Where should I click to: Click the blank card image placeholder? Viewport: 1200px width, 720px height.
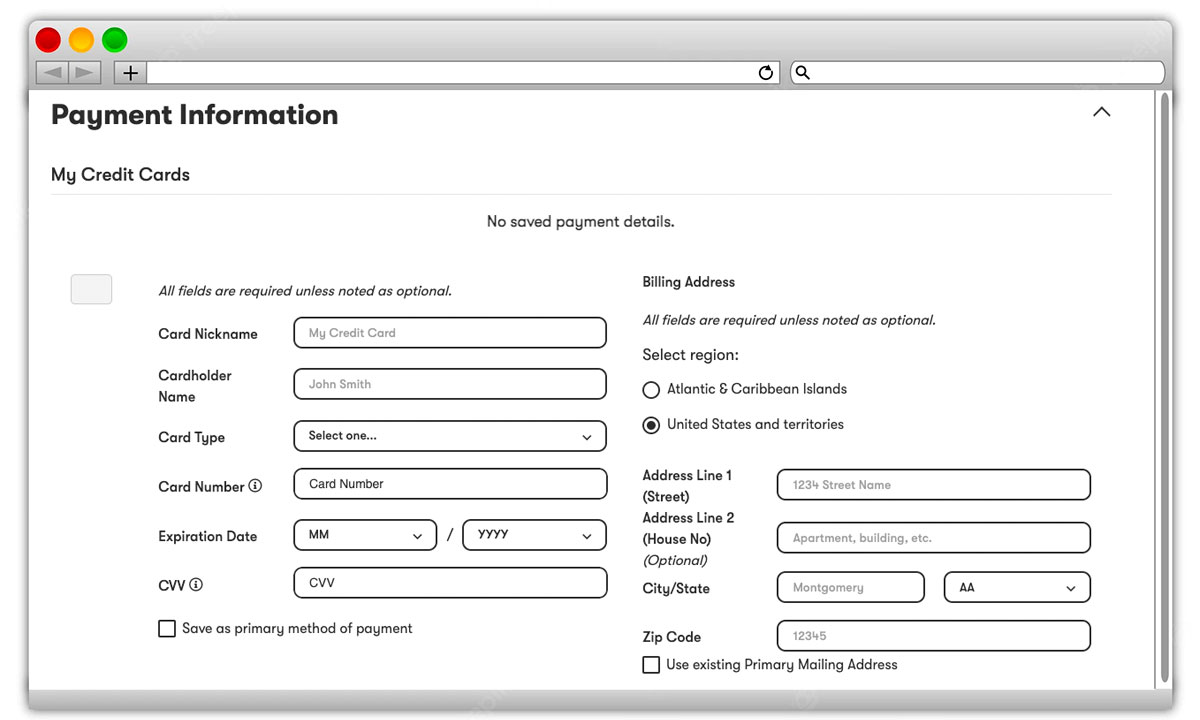click(x=91, y=289)
